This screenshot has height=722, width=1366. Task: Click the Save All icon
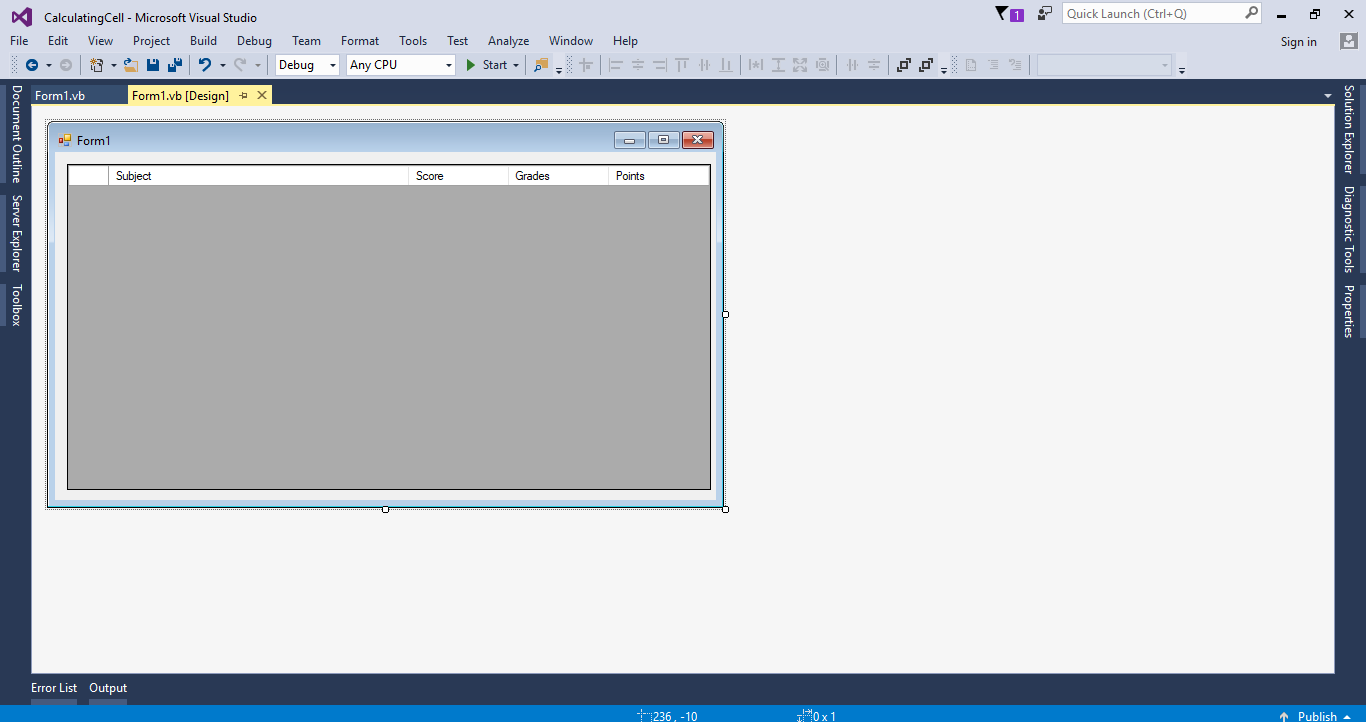coord(175,65)
